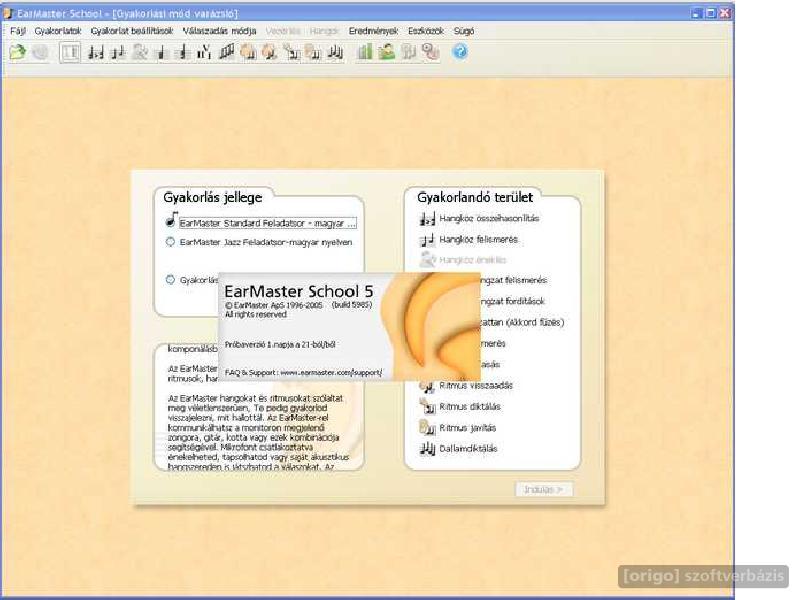Choose Hangköz felismerés practice area
The height and width of the screenshot is (600, 800).
click(x=468, y=239)
